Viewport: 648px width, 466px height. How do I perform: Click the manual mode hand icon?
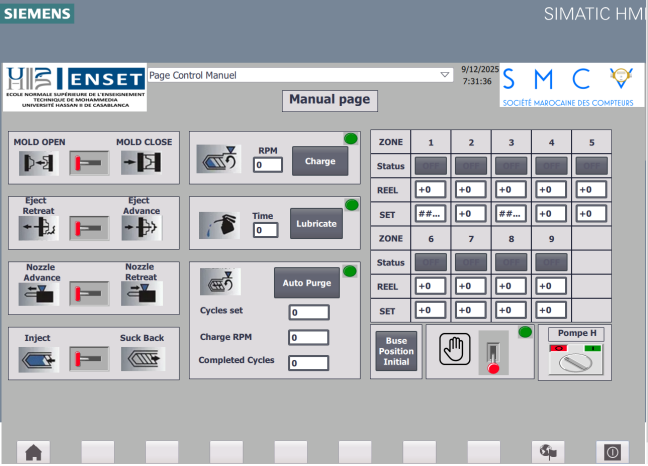pos(455,350)
